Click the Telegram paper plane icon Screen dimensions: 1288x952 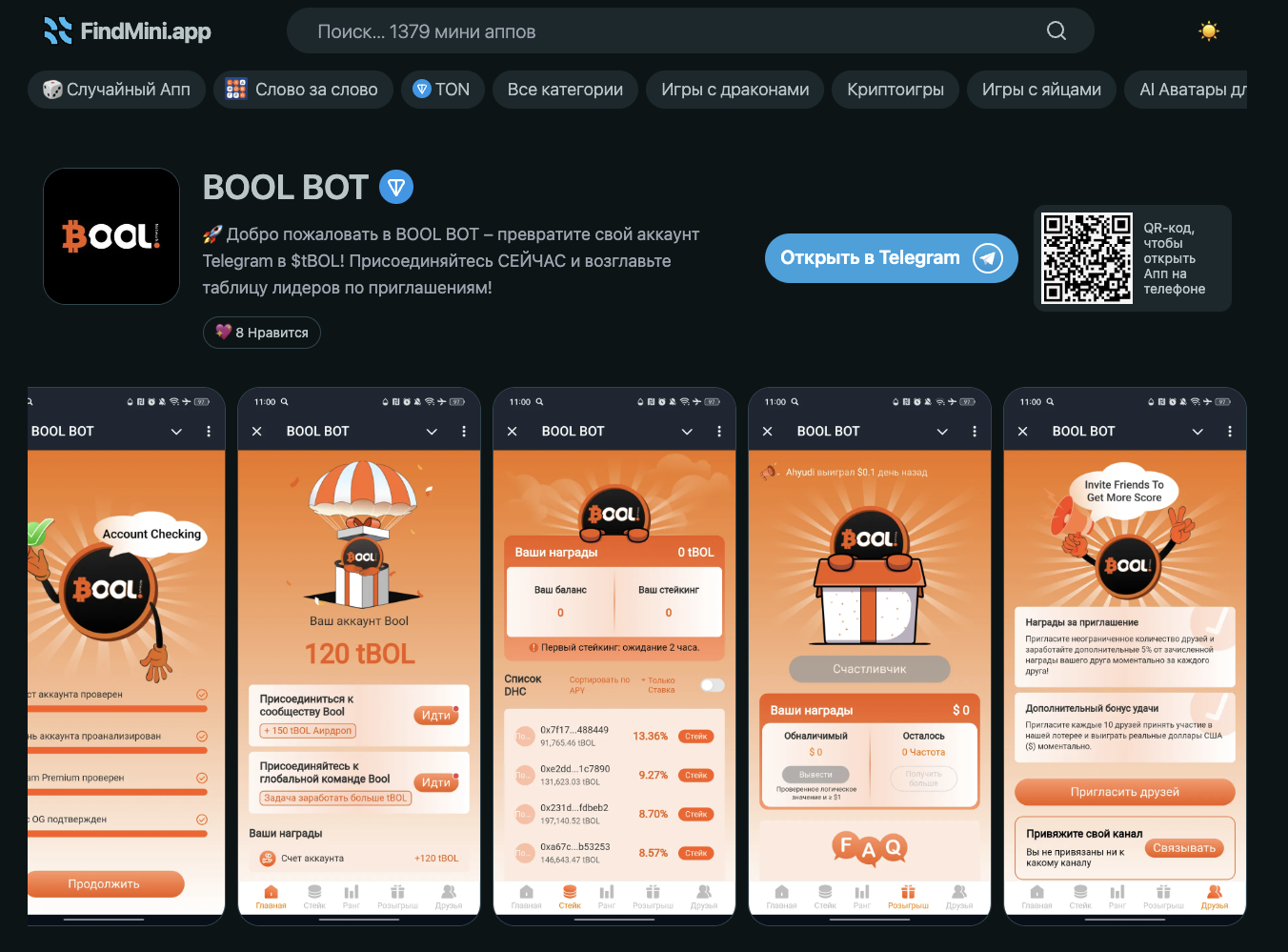(988, 258)
